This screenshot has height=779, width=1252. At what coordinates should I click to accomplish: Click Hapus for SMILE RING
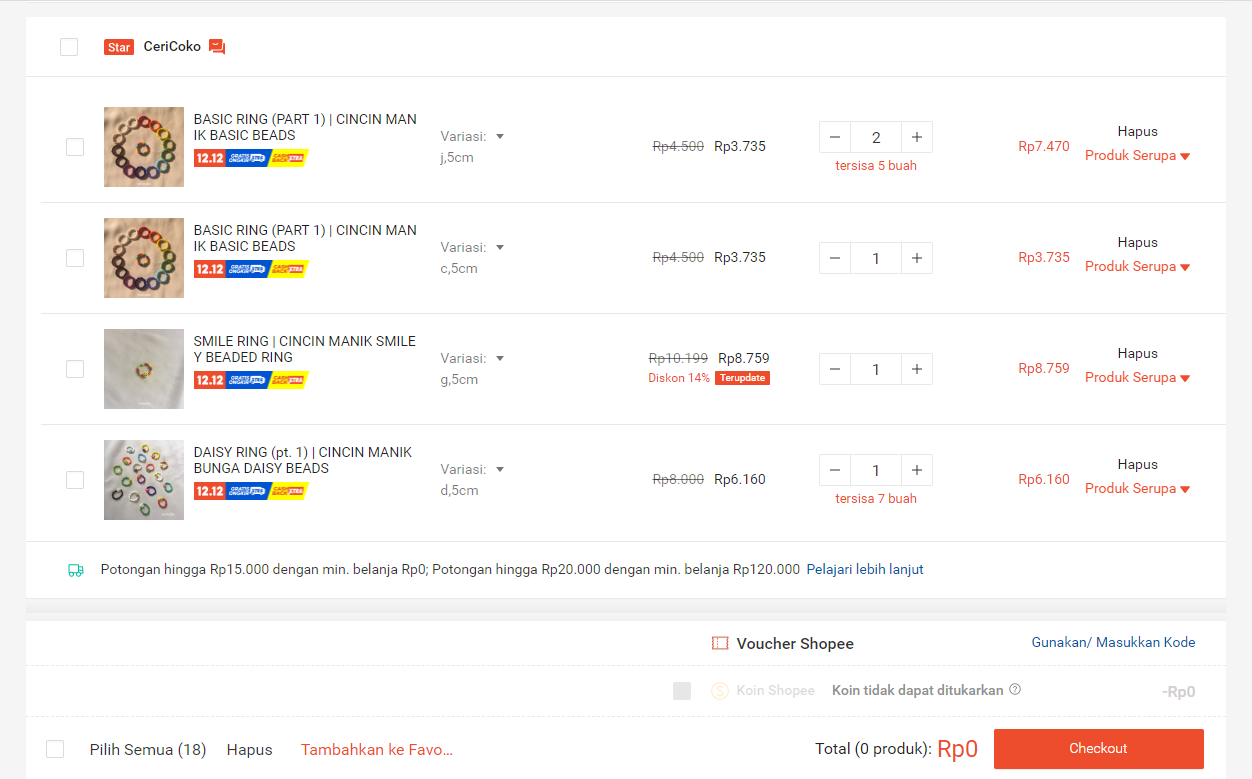click(1138, 353)
